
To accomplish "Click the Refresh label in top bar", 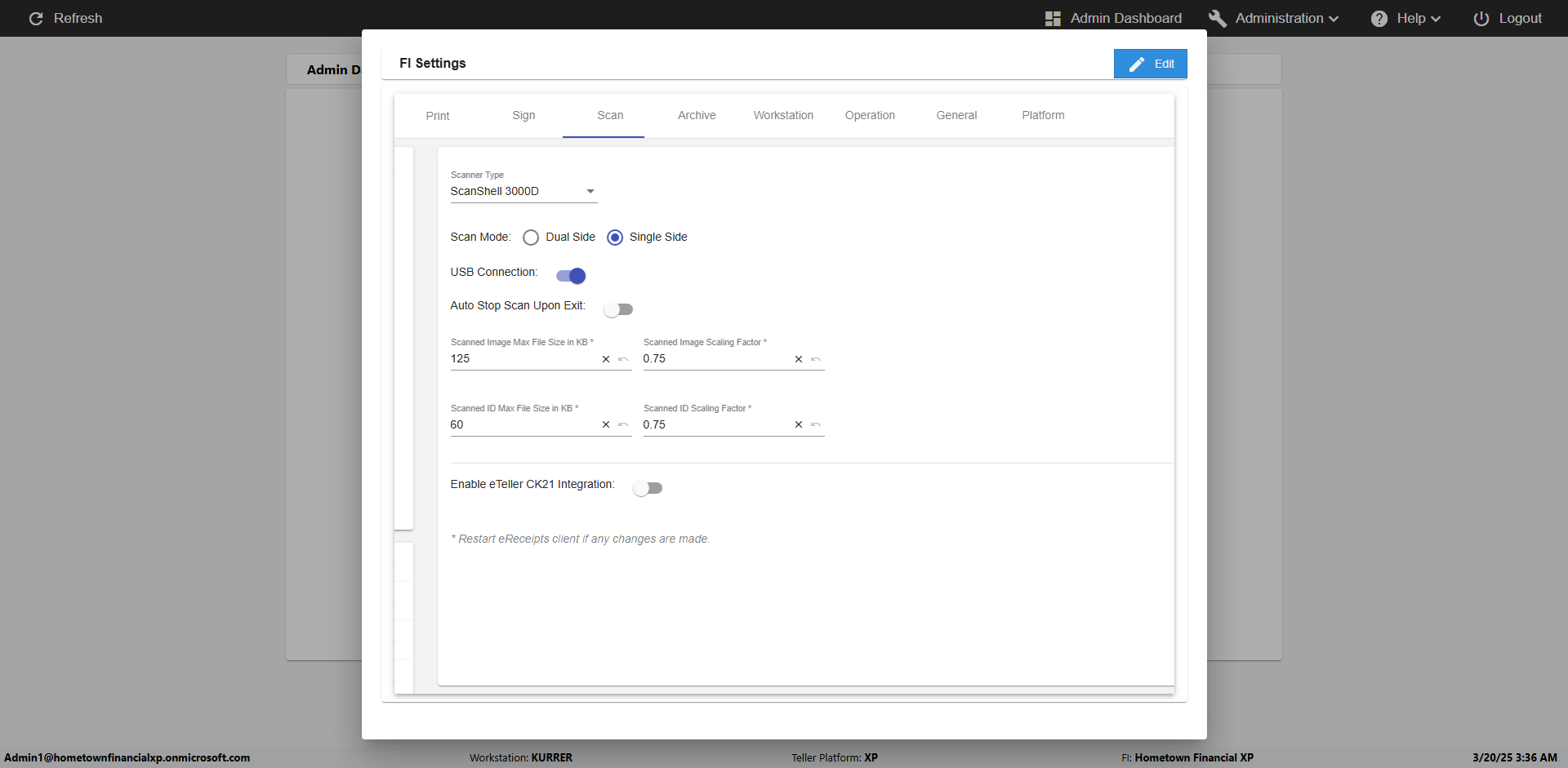I will [78, 18].
